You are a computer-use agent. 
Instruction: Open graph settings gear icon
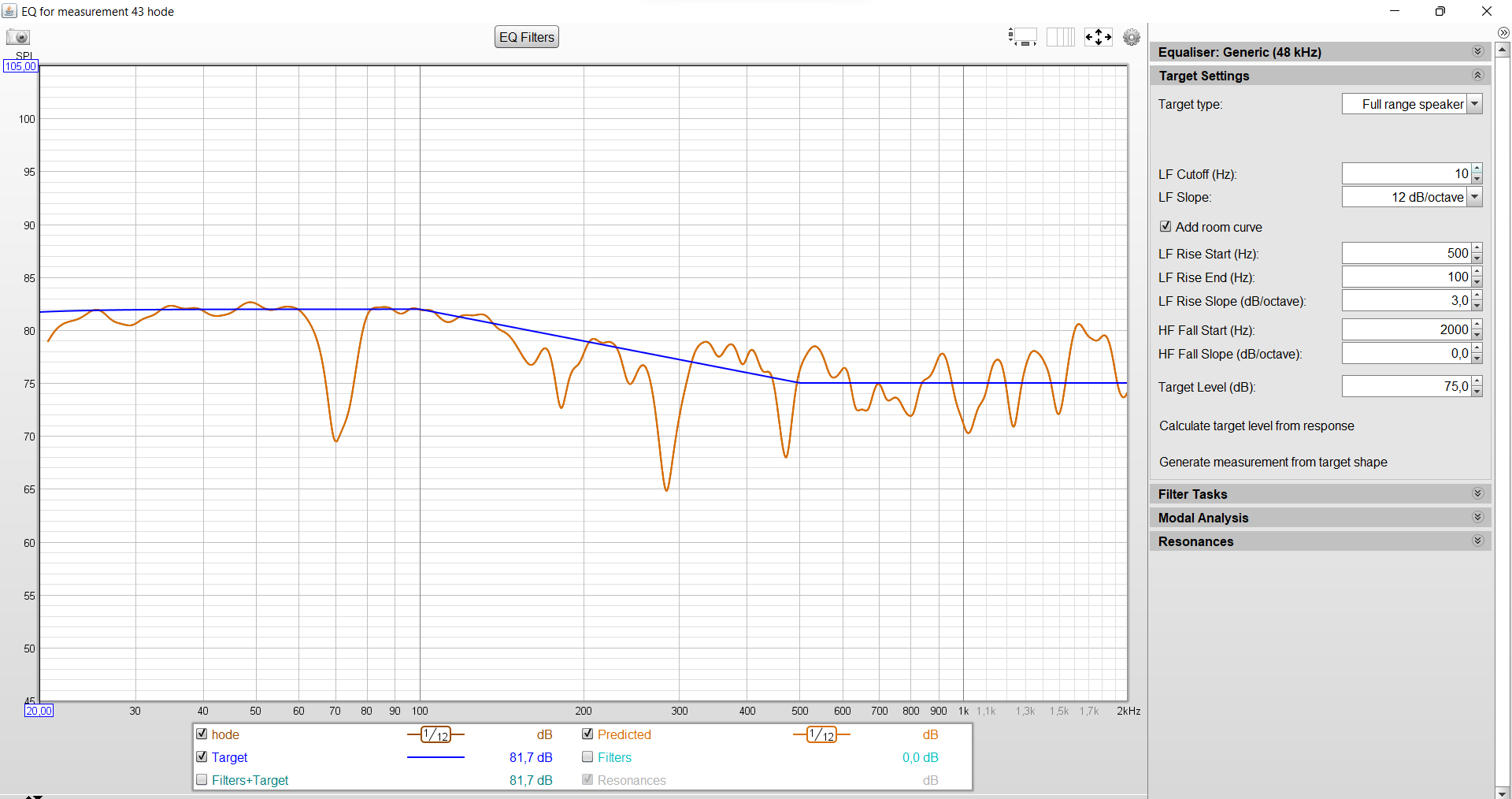[1132, 37]
